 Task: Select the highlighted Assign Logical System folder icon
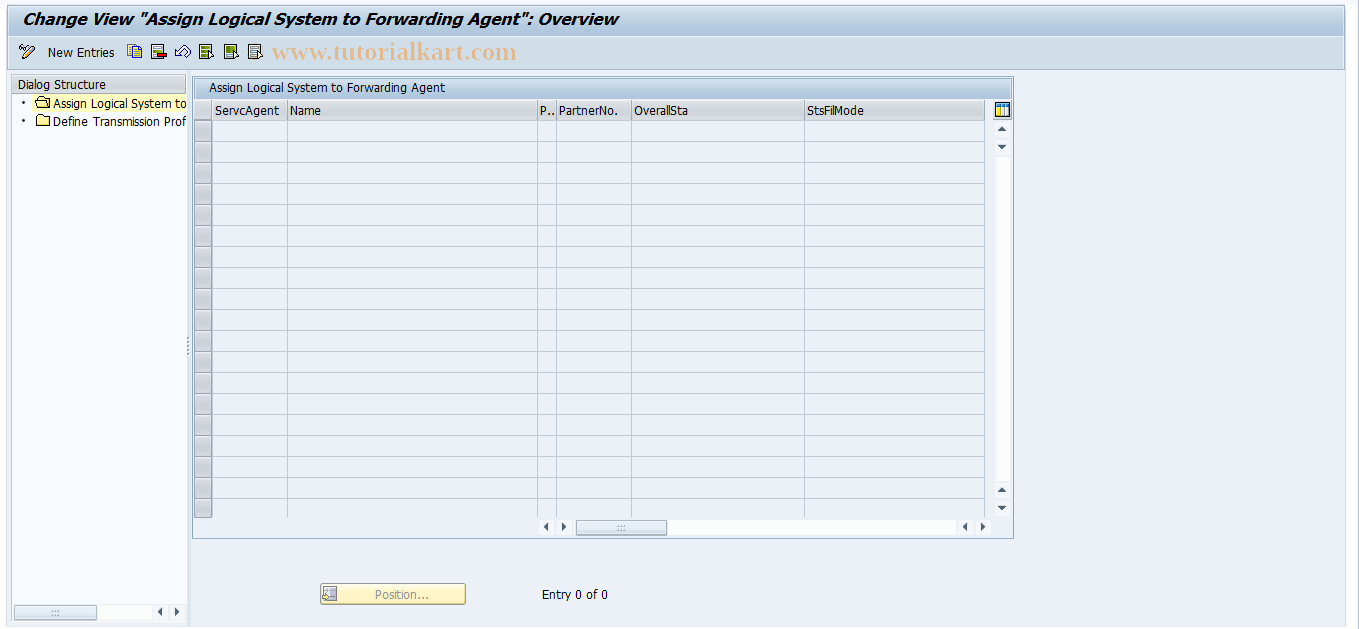[x=41, y=102]
